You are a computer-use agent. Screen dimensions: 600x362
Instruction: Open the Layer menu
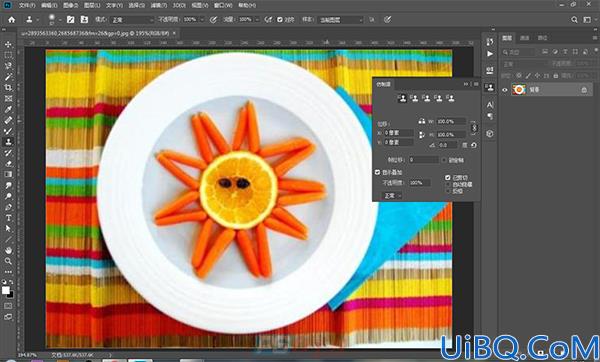pos(92,5)
